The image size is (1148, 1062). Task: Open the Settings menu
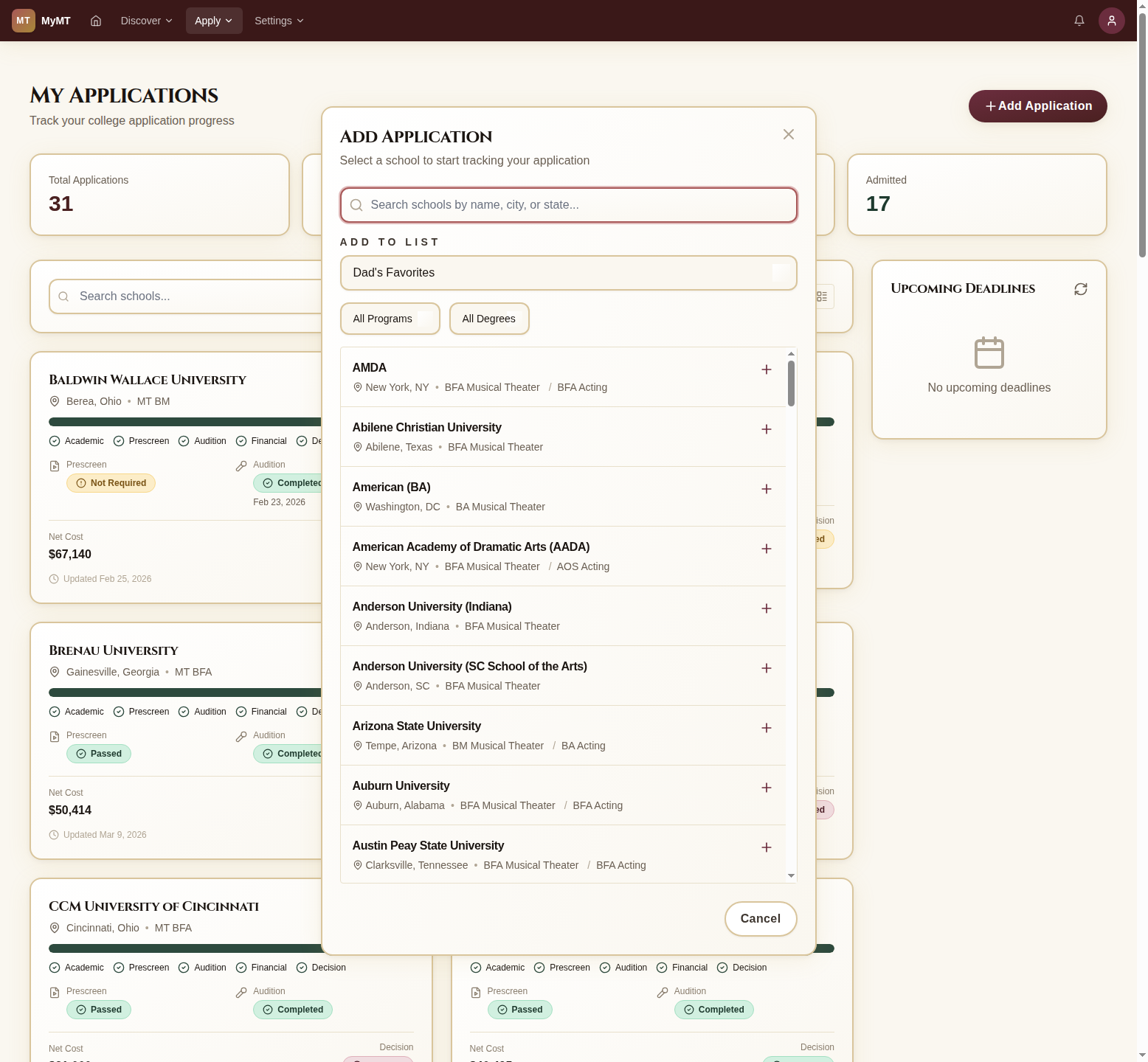tap(279, 21)
